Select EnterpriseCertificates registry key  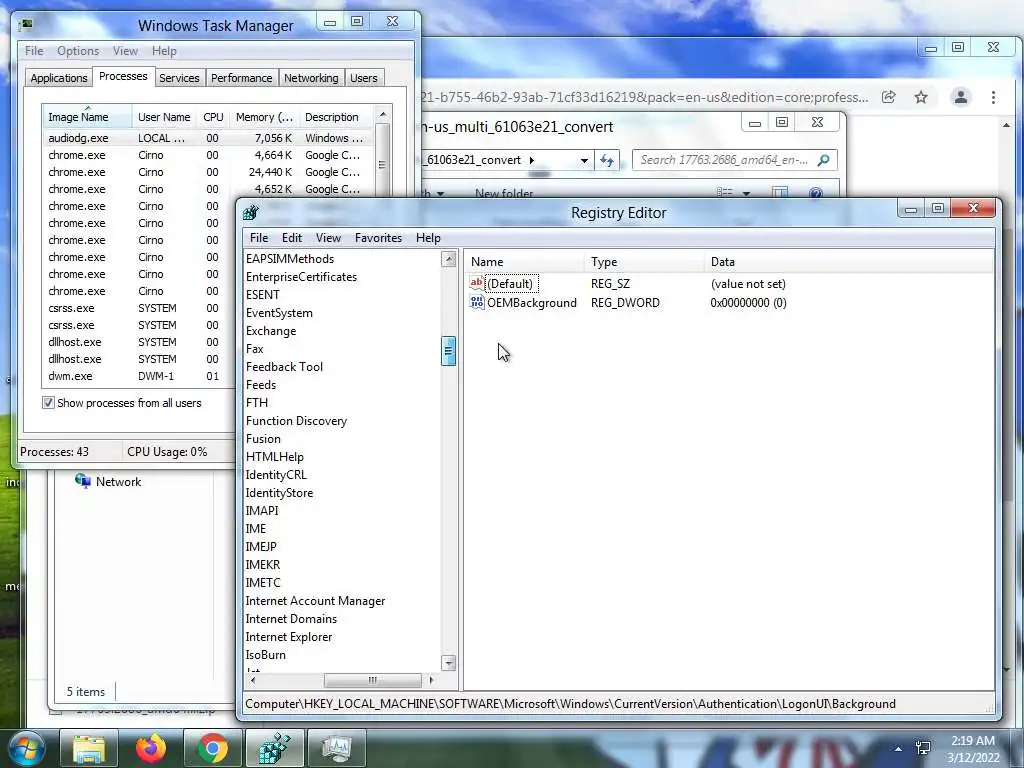(x=302, y=277)
